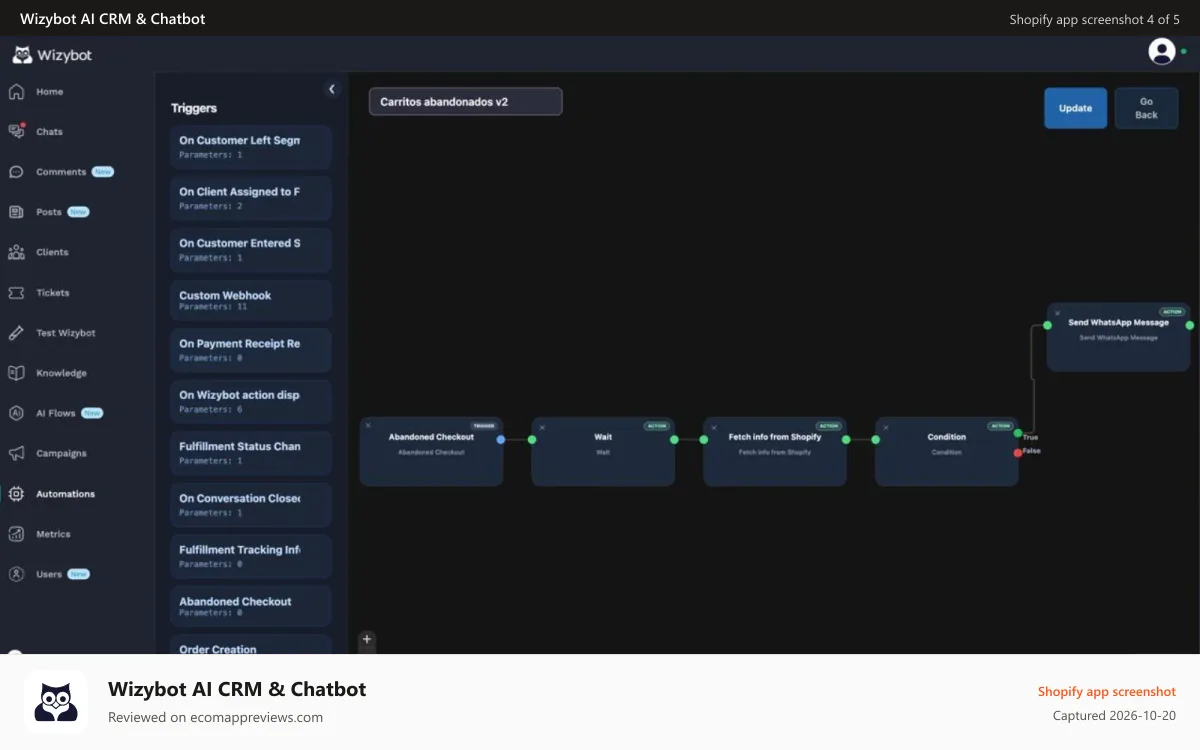This screenshot has height=750, width=1200.
Task: Open the user profile avatar
Action: (x=1161, y=51)
